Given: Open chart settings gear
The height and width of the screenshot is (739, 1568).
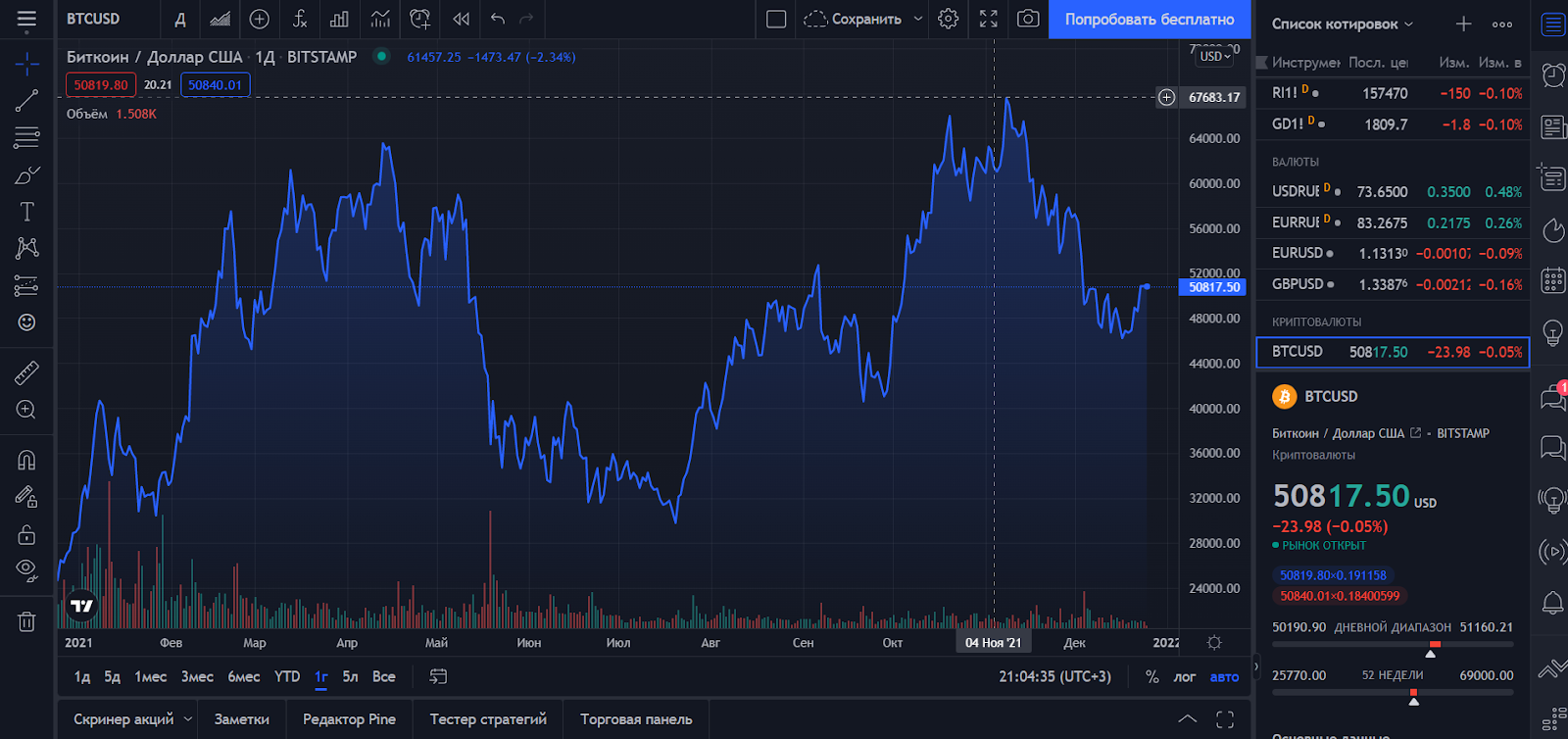Looking at the screenshot, I should [x=948, y=19].
